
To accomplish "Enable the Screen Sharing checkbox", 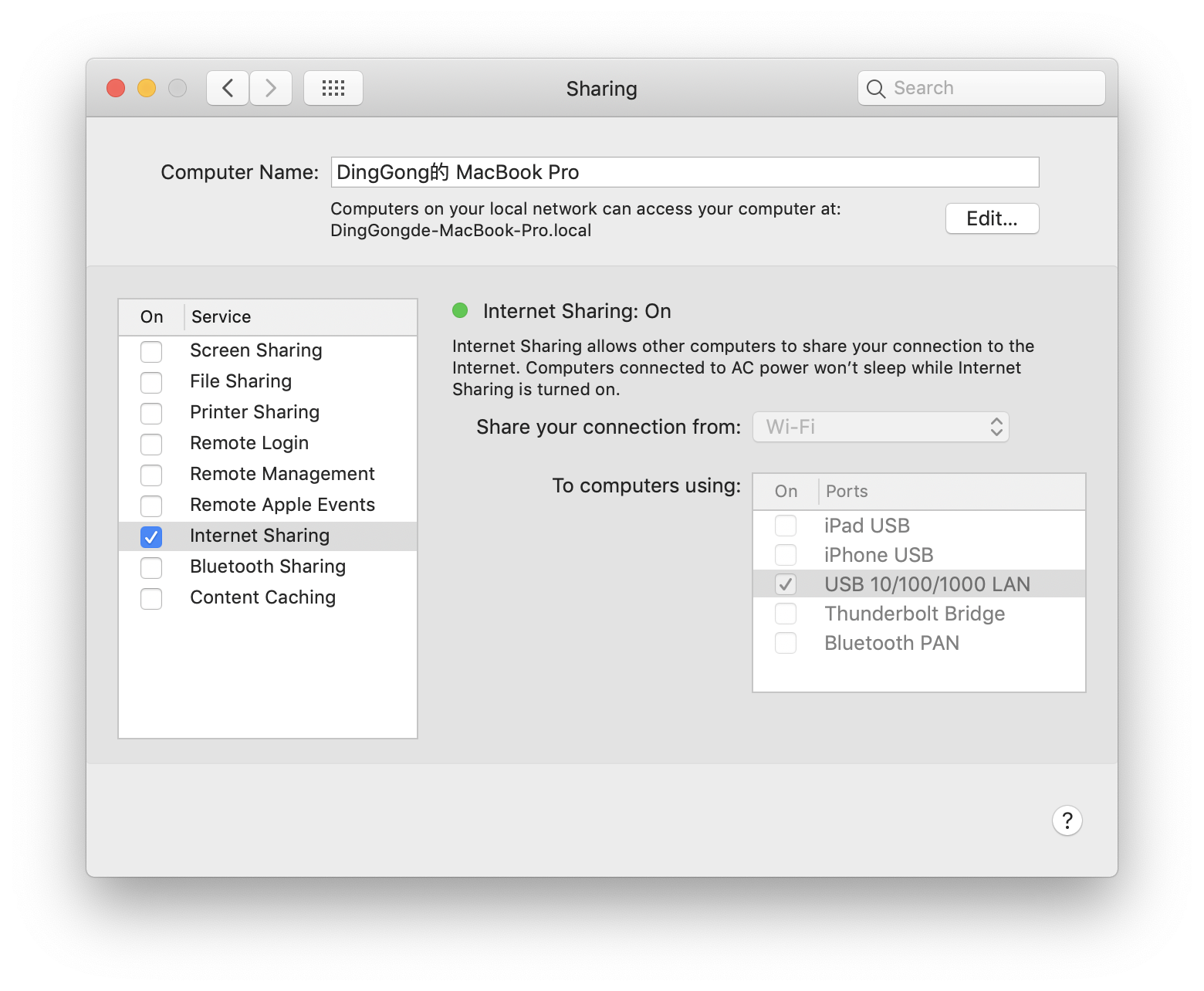I will pyautogui.click(x=151, y=351).
